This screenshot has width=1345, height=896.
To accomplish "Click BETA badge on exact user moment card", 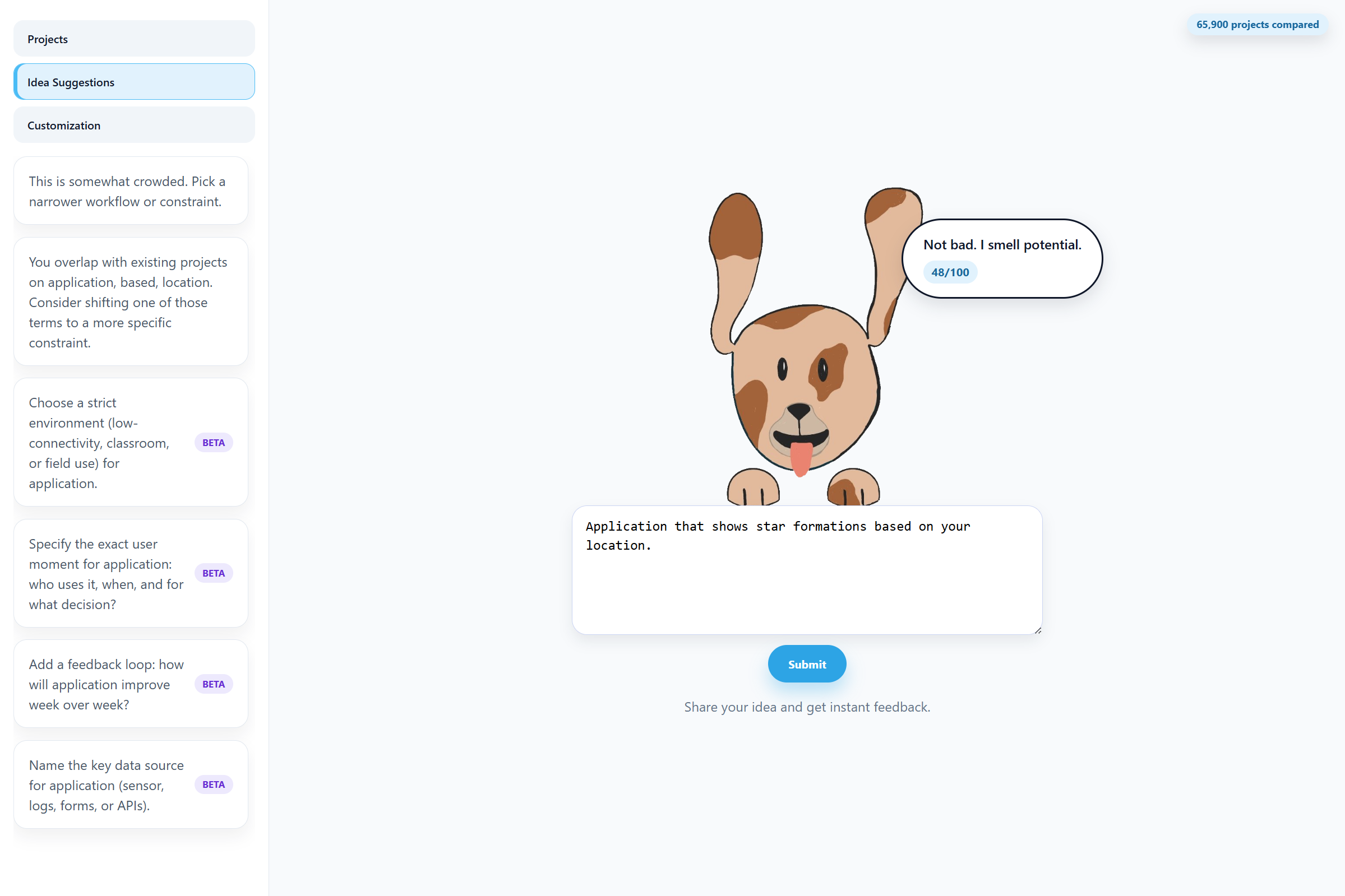I will tap(213, 573).
